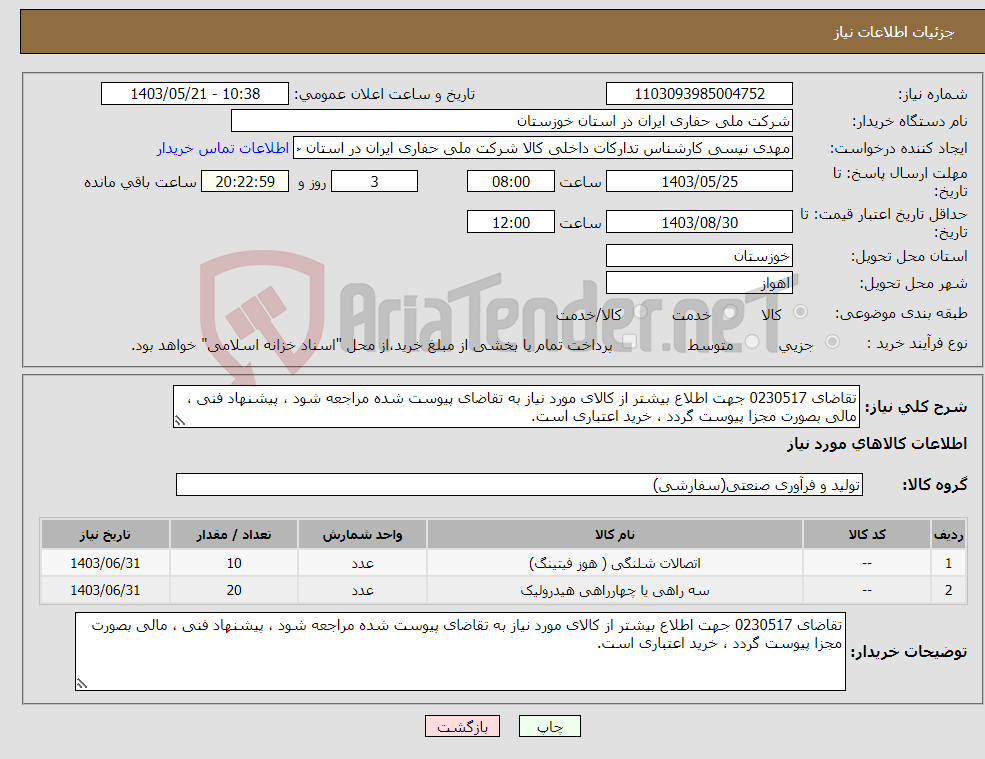
Task: Click response deadline time 08:00
Action: pos(511,182)
